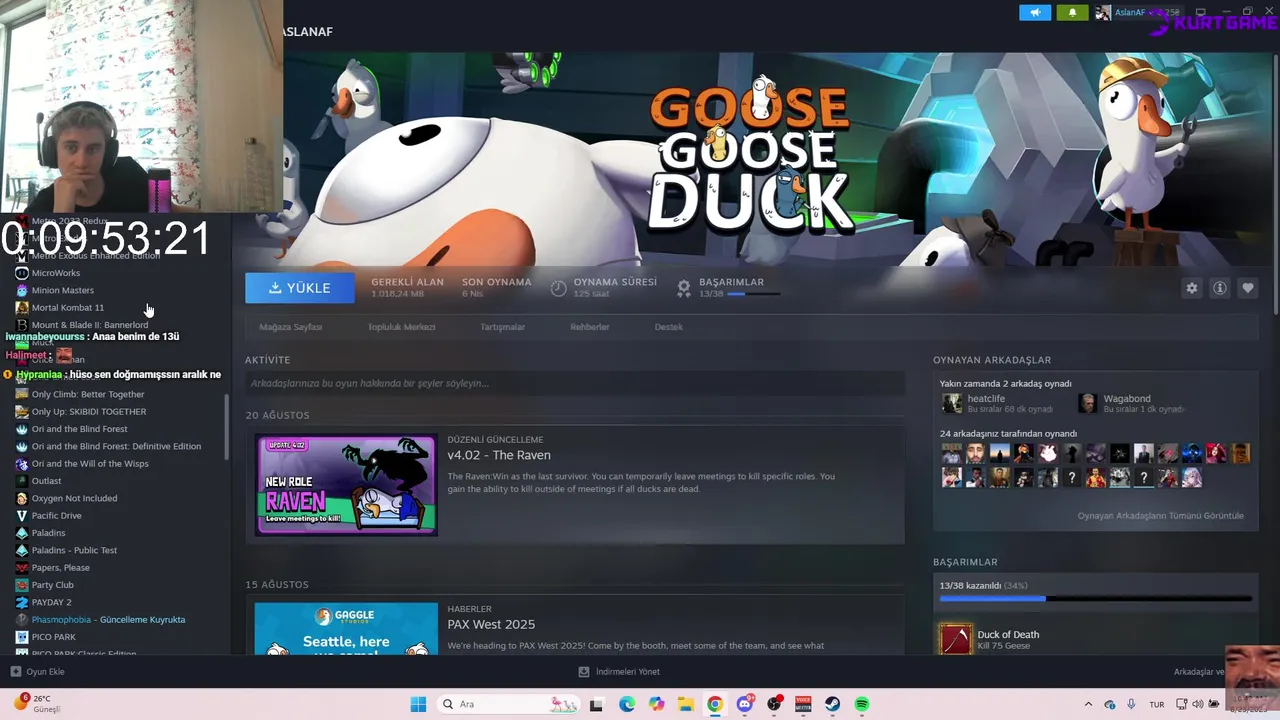Open the PAX West Seattle thumbnail
1280x720 pixels.
click(346, 628)
